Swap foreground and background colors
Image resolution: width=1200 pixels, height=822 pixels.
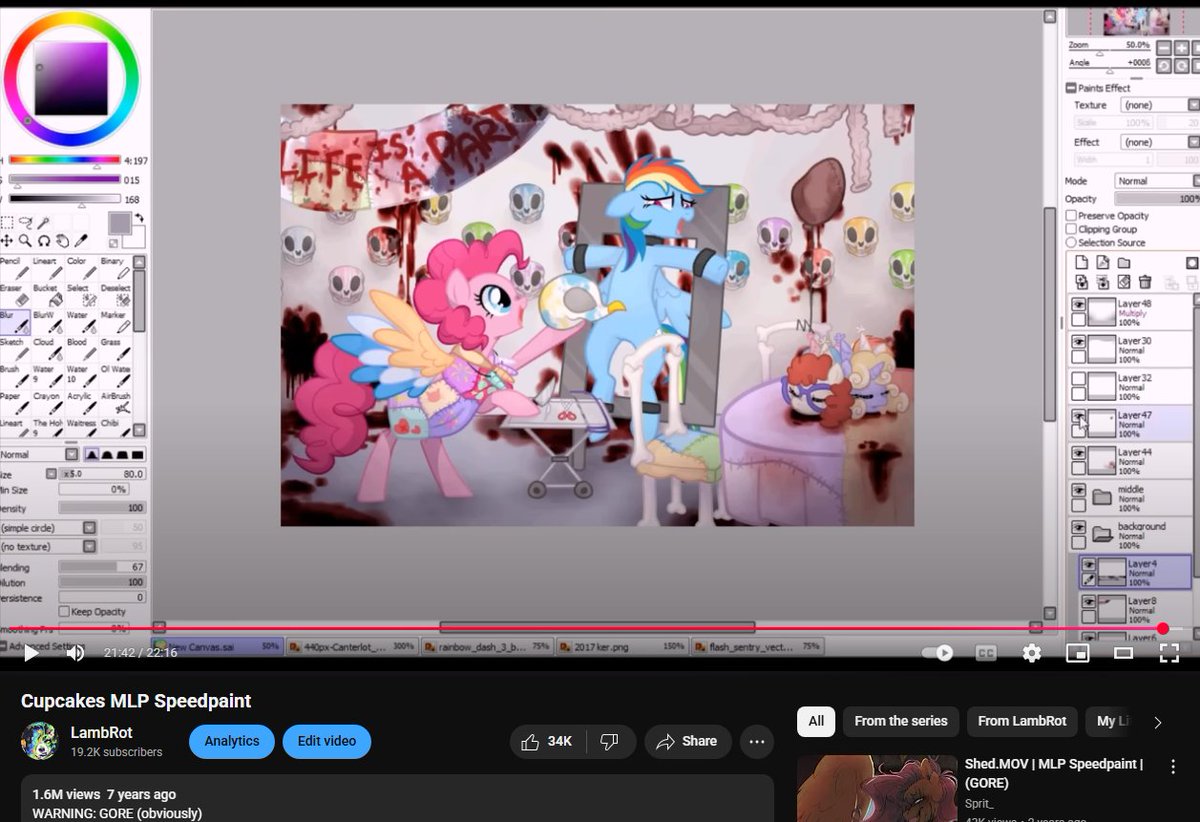(x=139, y=218)
